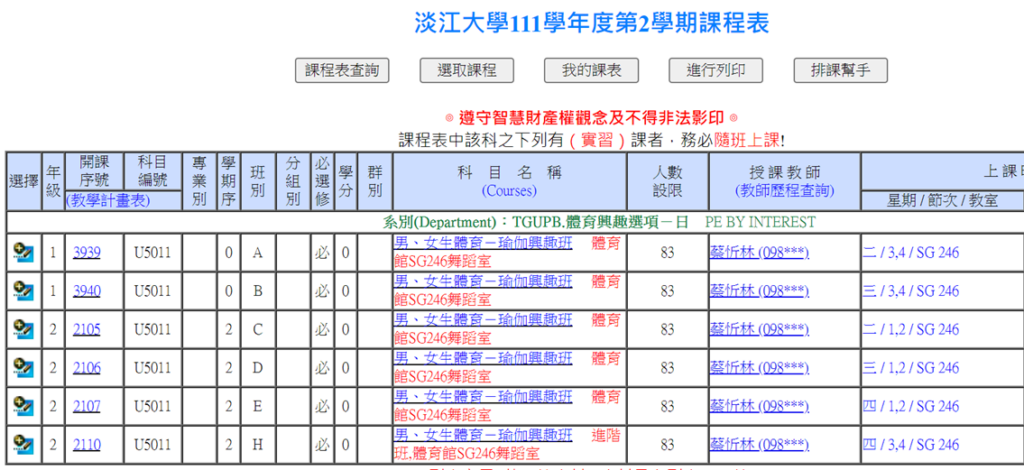Click schedule text 二 / 3,4 / SG 246
The width and height of the screenshot is (1024, 470).
[x=911, y=253]
